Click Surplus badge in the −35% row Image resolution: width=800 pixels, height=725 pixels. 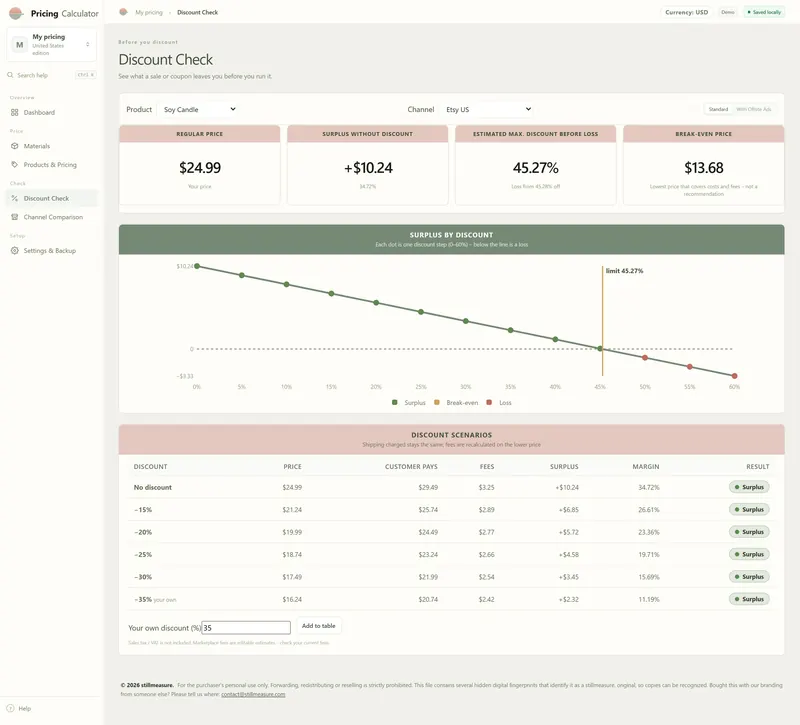[748, 599]
